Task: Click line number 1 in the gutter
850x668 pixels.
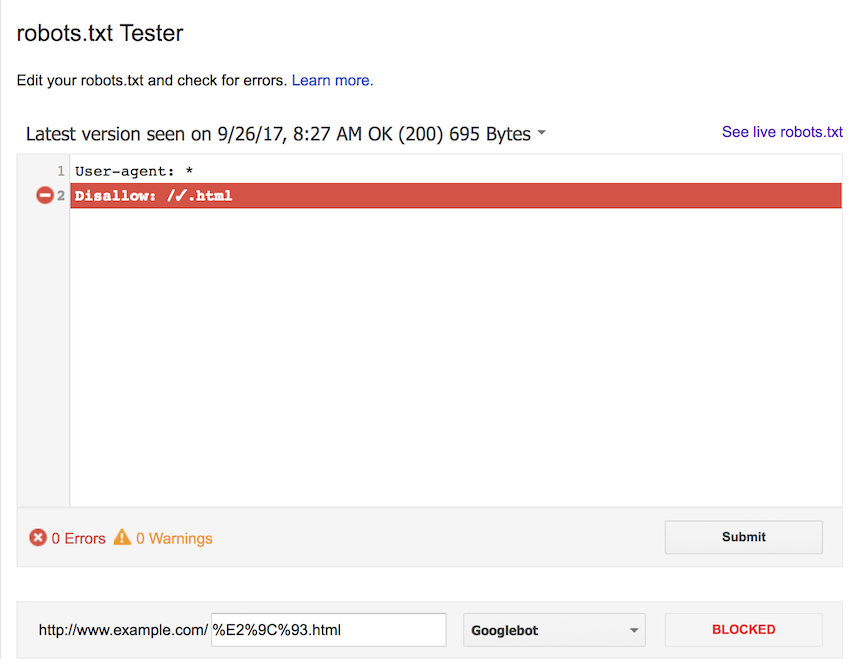Action: tap(61, 171)
